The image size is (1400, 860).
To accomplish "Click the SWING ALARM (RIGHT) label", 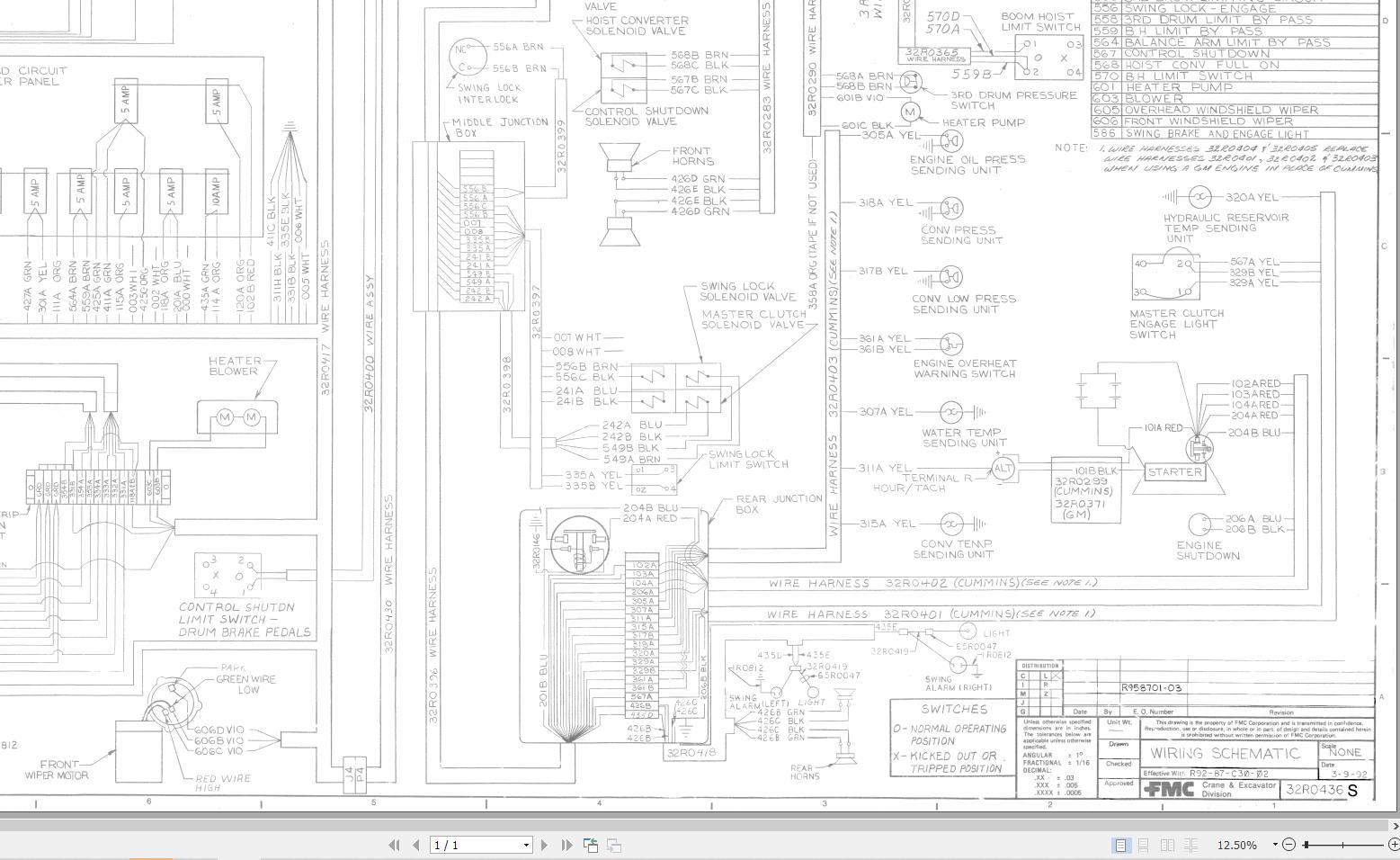I will pyautogui.click(x=958, y=684).
